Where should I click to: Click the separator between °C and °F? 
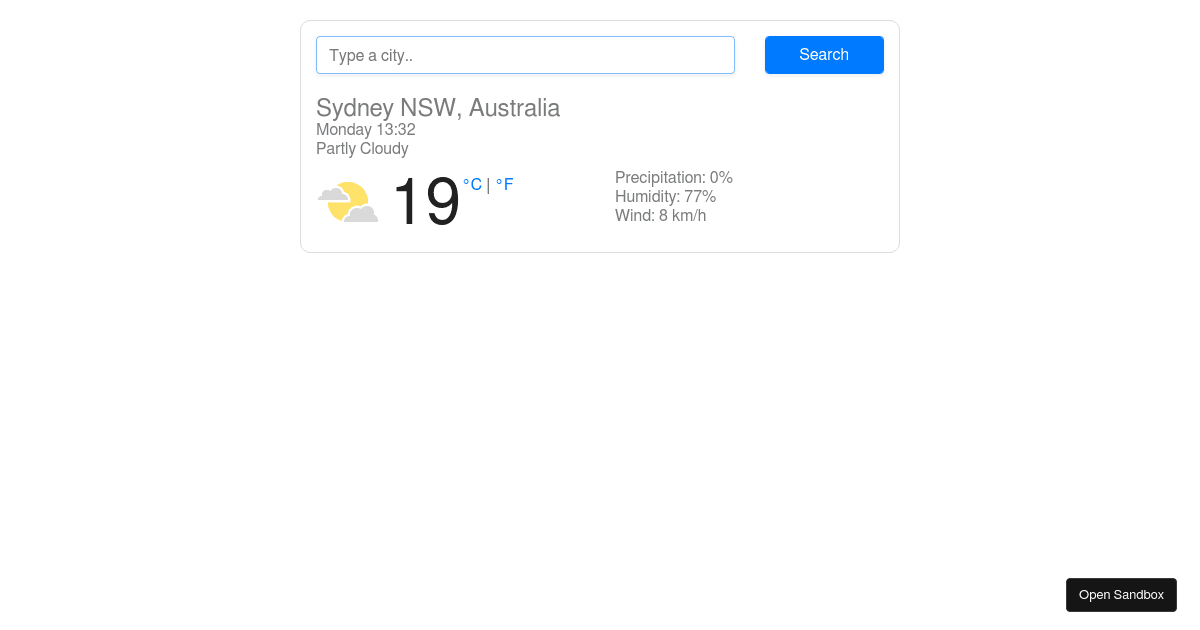point(488,185)
